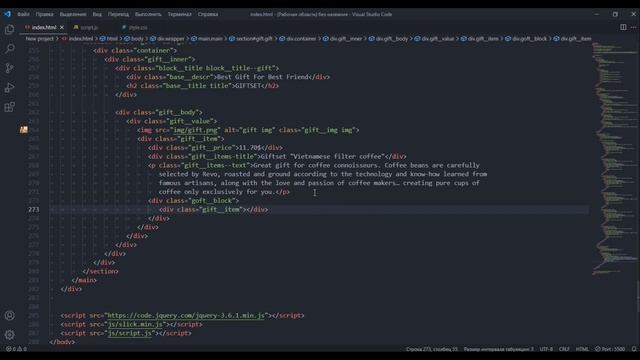
Task: Open the Explorer view in activity bar
Action: [9, 29]
